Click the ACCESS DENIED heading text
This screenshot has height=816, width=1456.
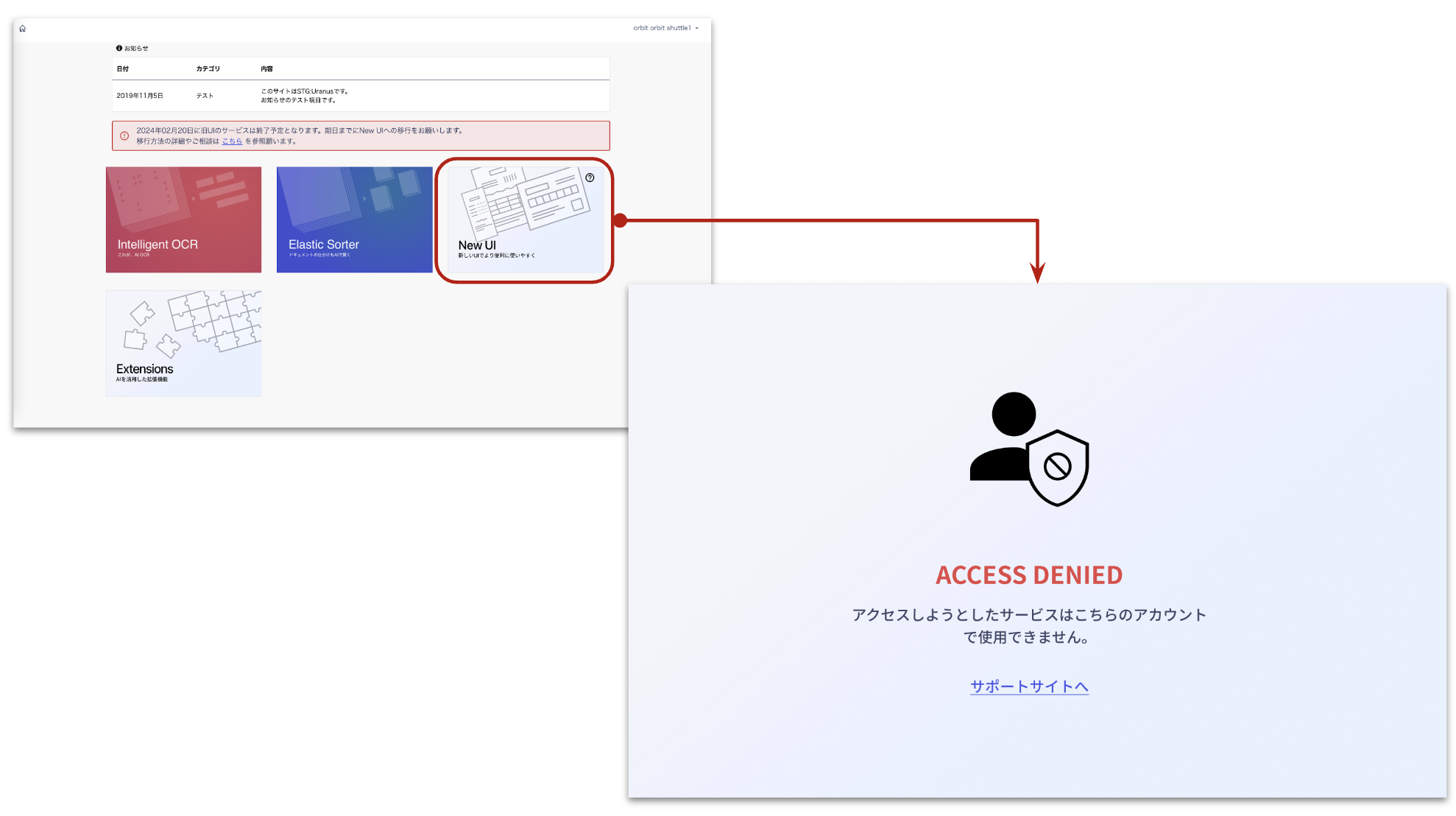(1028, 575)
